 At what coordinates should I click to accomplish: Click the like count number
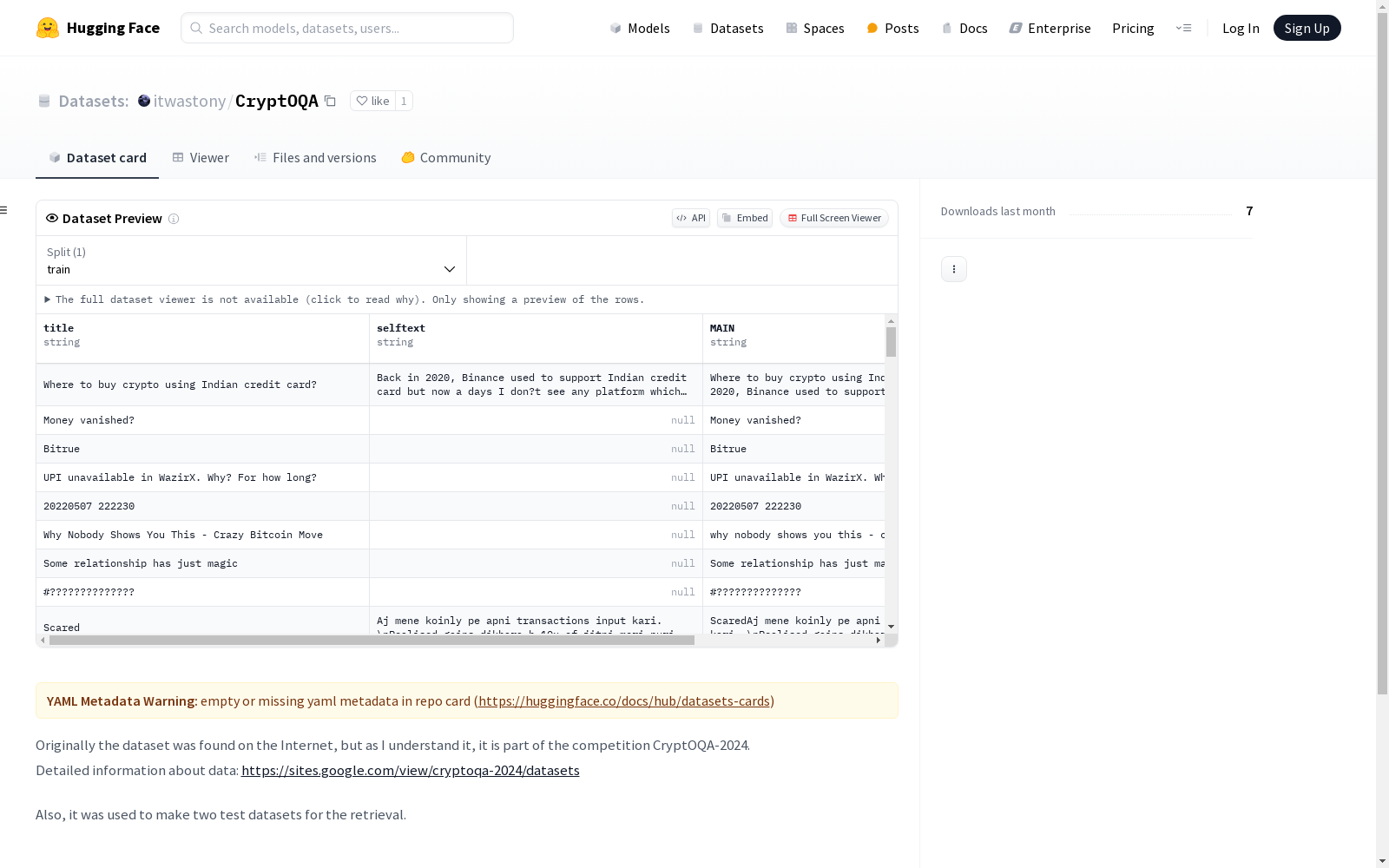click(404, 101)
